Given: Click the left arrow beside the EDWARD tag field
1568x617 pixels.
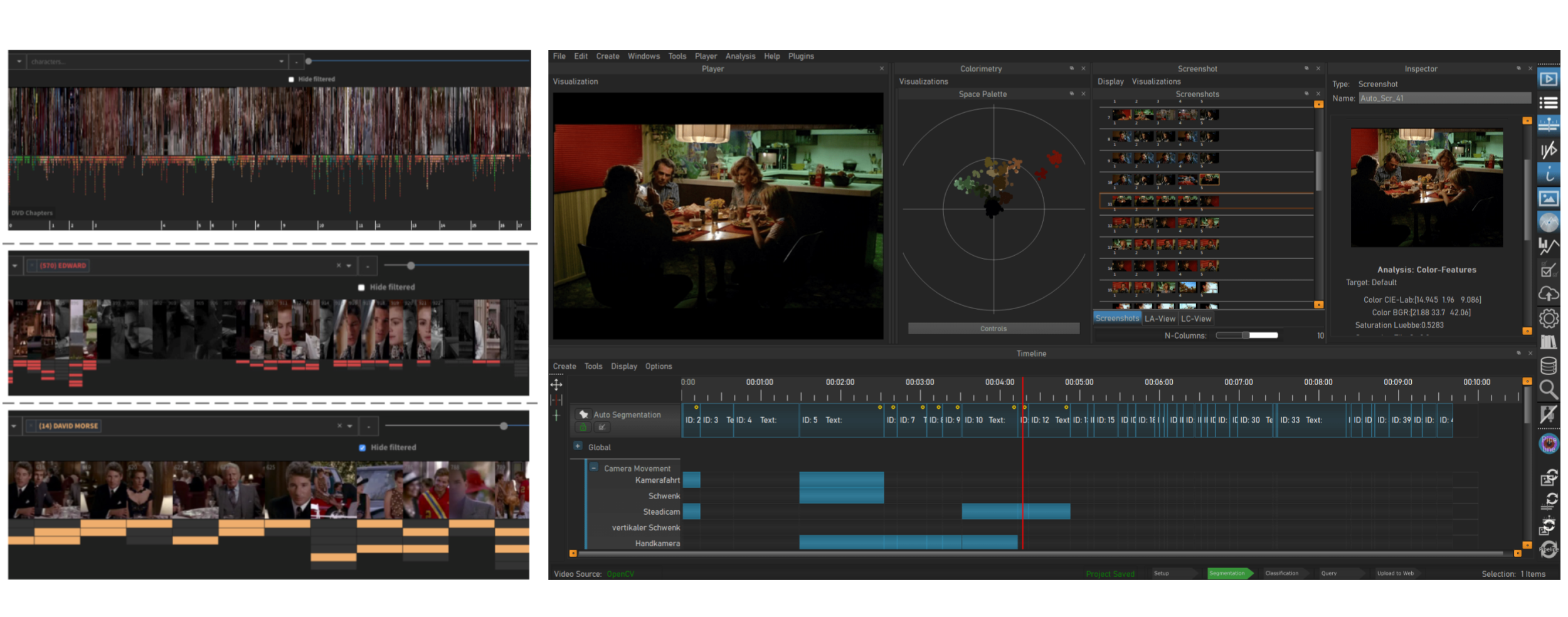Looking at the screenshot, I should tap(14, 266).
